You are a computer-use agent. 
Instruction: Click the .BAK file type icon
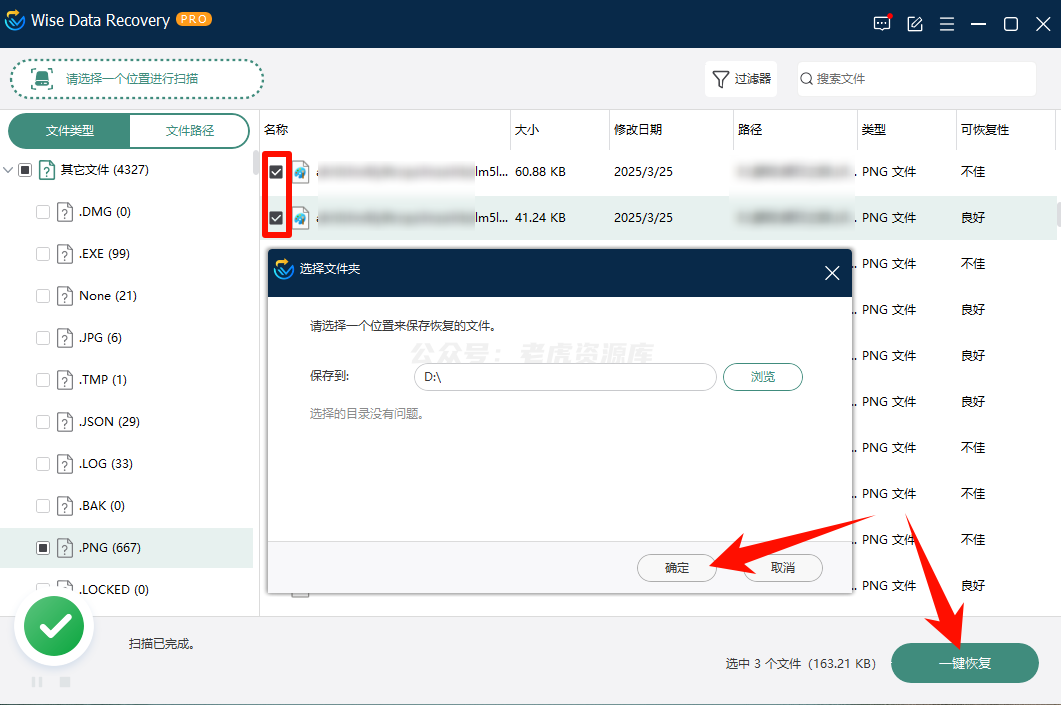(x=64, y=505)
